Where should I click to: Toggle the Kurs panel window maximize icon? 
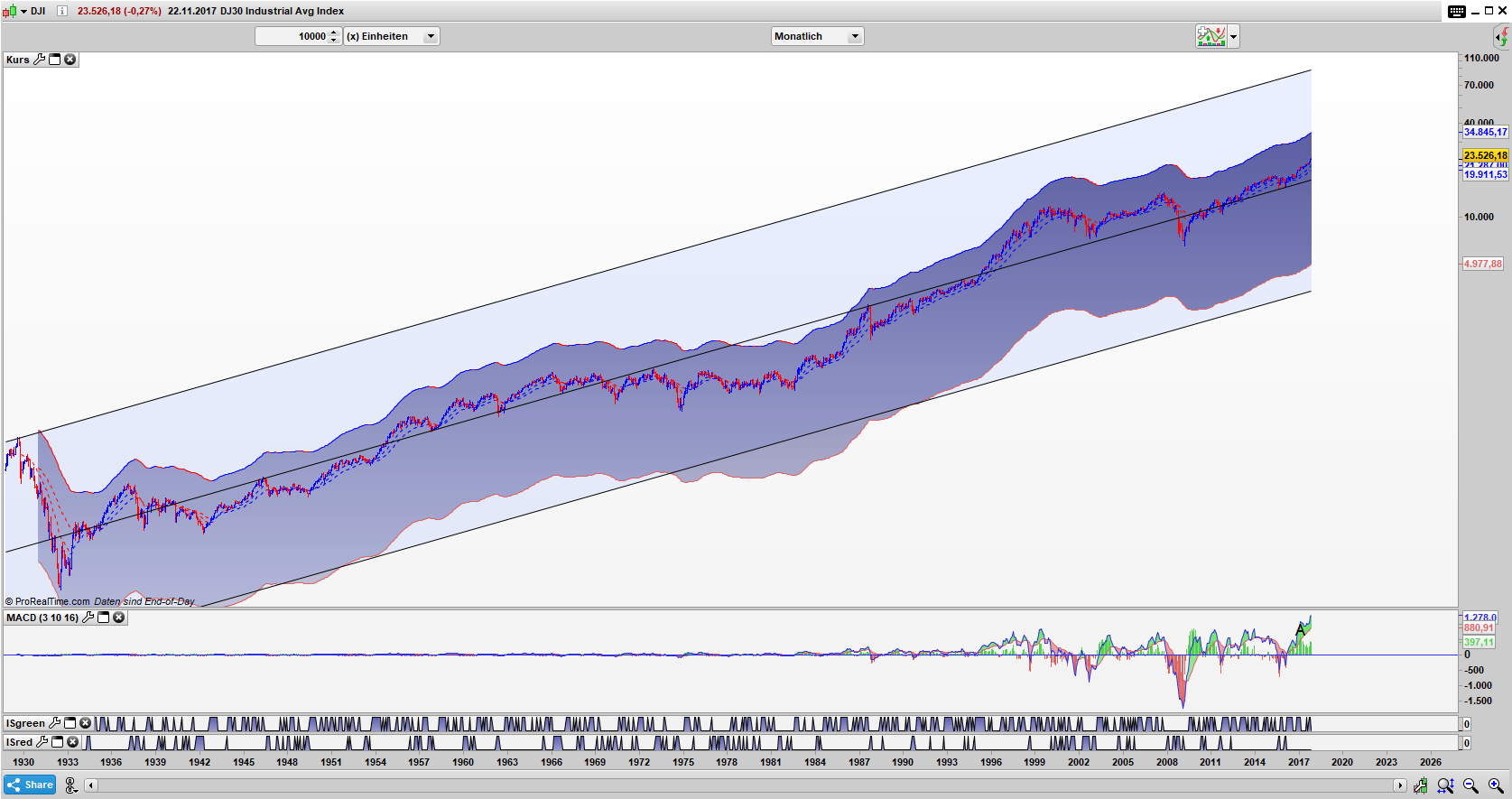54,60
